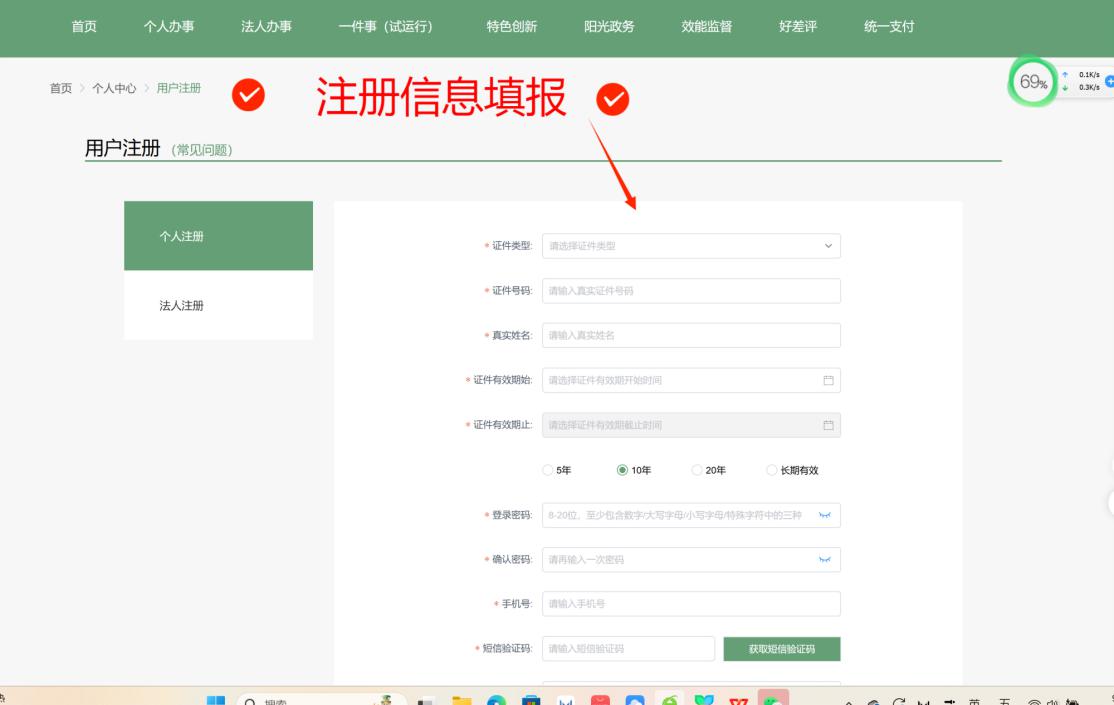1114x705 pixels.
Task: Switch to the 法人注册 tab
Action: [182, 306]
